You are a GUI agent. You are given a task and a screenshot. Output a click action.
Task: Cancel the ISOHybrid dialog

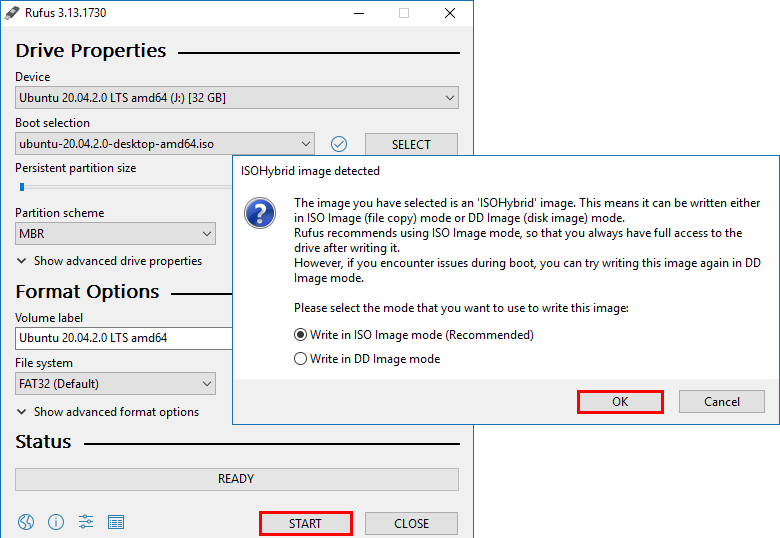pyautogui.click(x=722, y=402)
